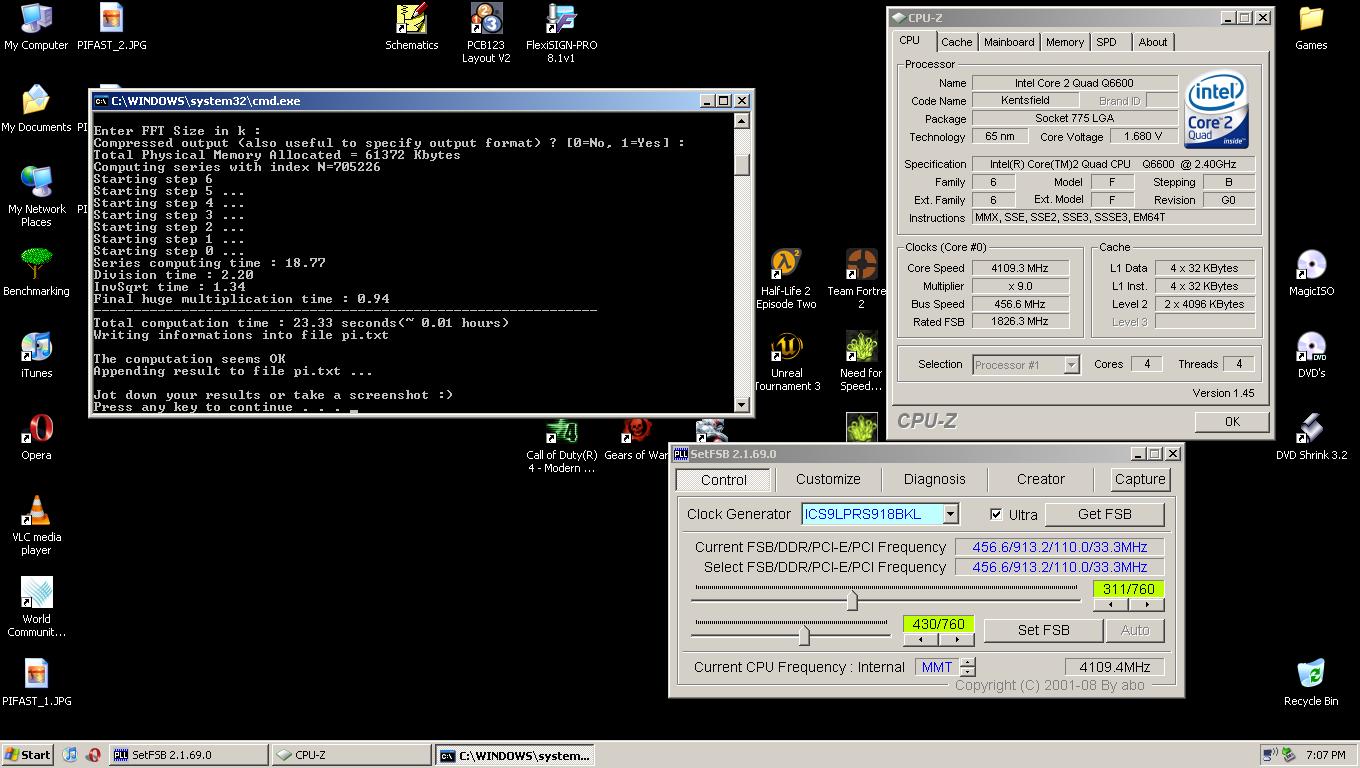
Task: Click Control button in SetFSB
Action: [x=724, y=480]
